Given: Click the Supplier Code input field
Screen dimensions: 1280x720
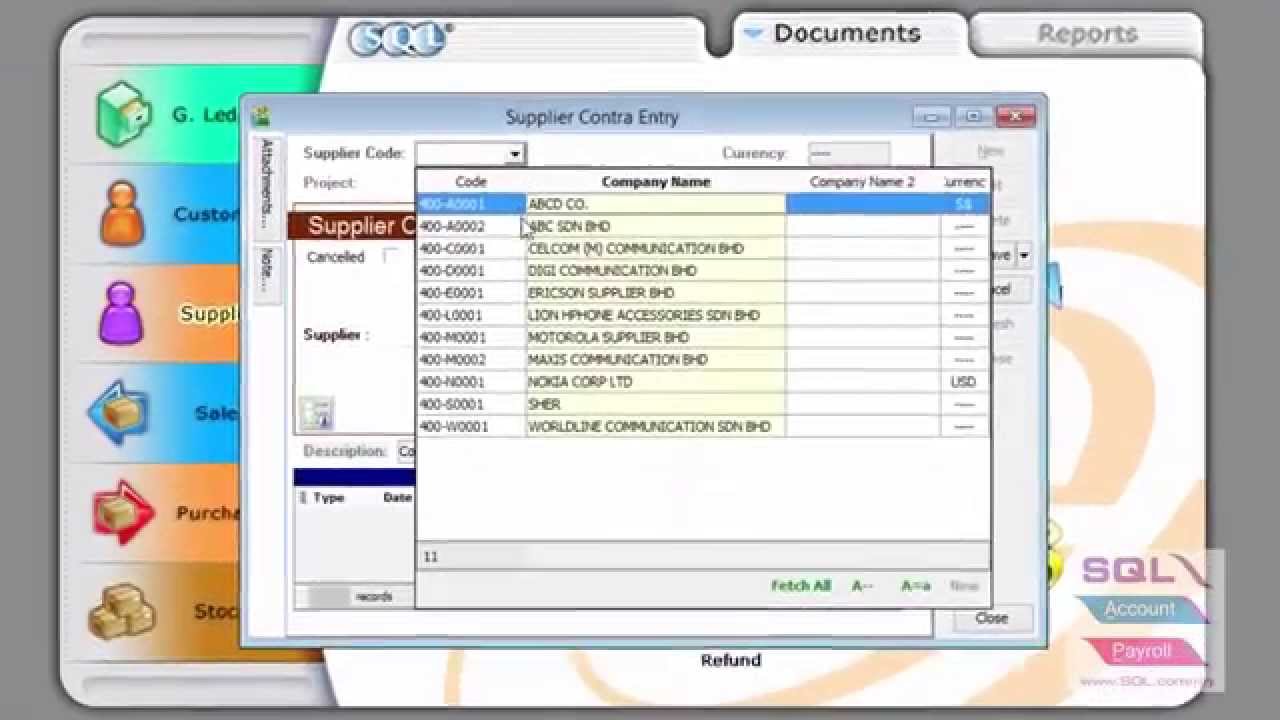Looking at the screenshot, I should (462, 154).
